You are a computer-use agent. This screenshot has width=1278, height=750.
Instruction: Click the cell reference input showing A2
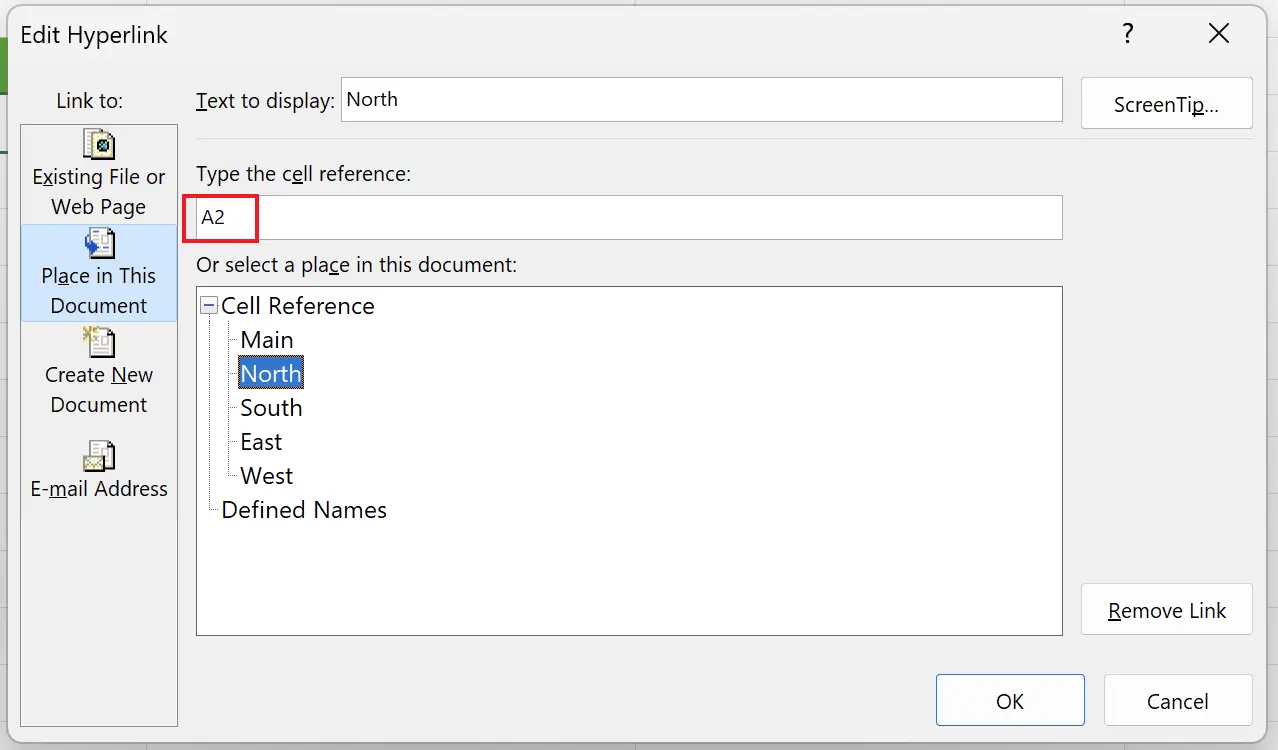tap(630, 217)
